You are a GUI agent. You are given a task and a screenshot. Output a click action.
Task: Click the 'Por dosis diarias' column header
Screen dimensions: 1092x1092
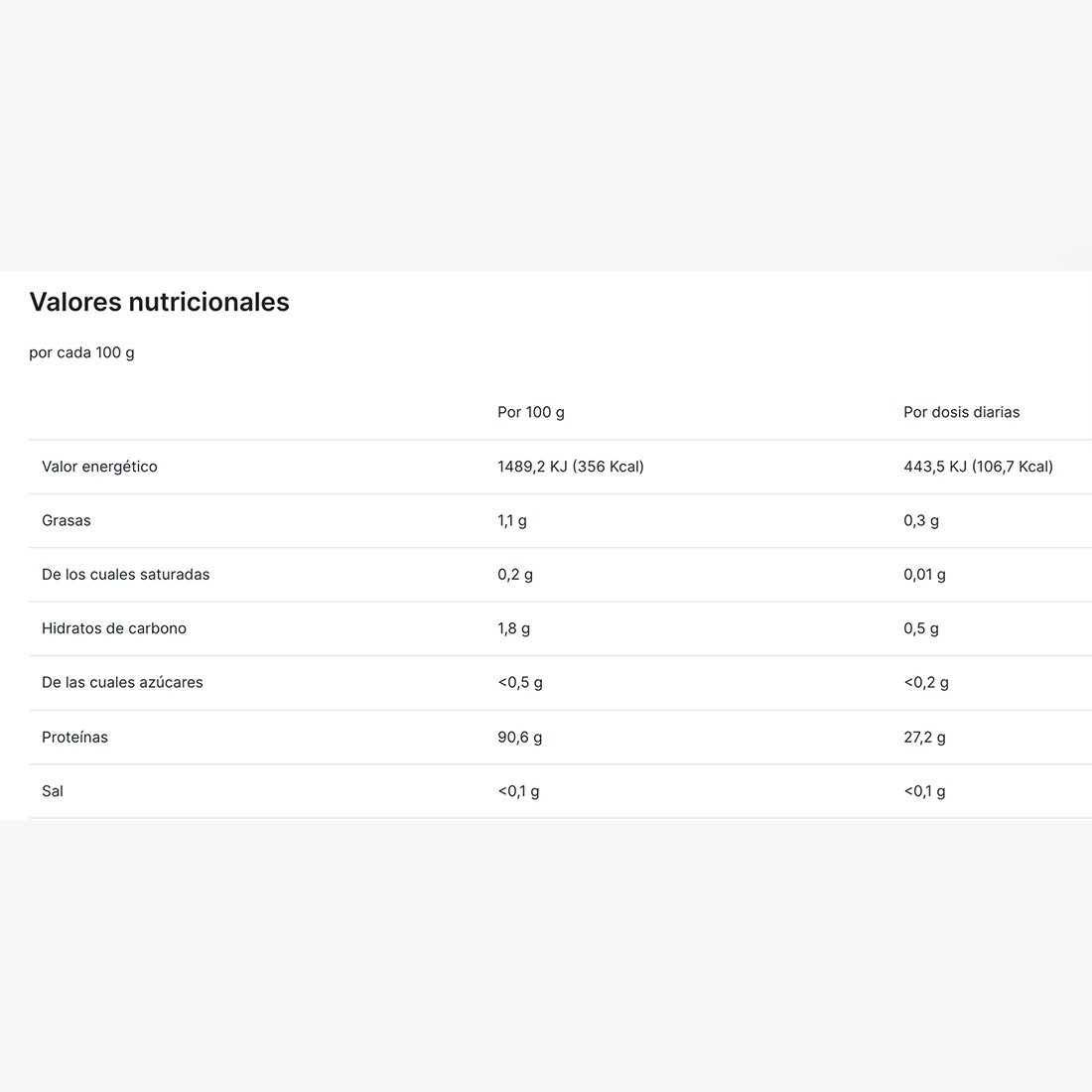961,412
